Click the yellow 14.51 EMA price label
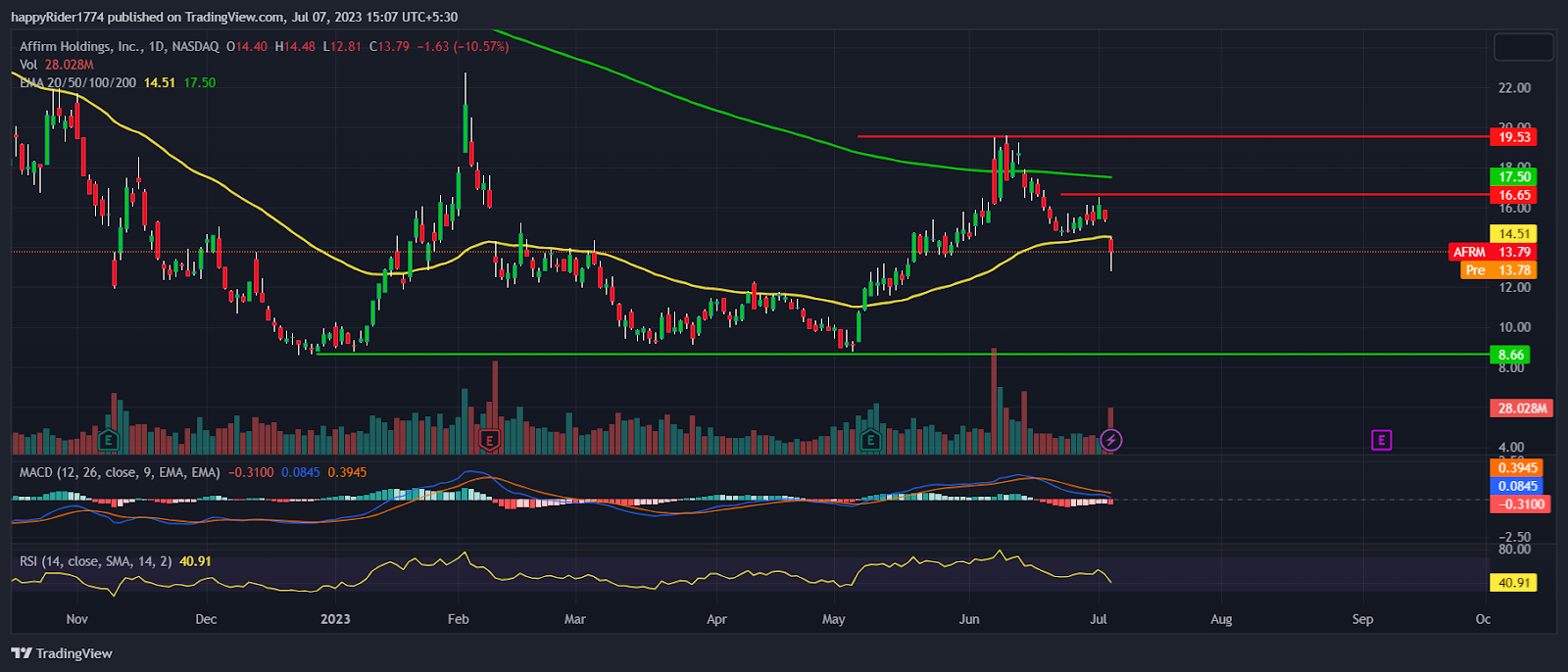This screenshot has height=672, width=1568. (x=1513, y=233)
